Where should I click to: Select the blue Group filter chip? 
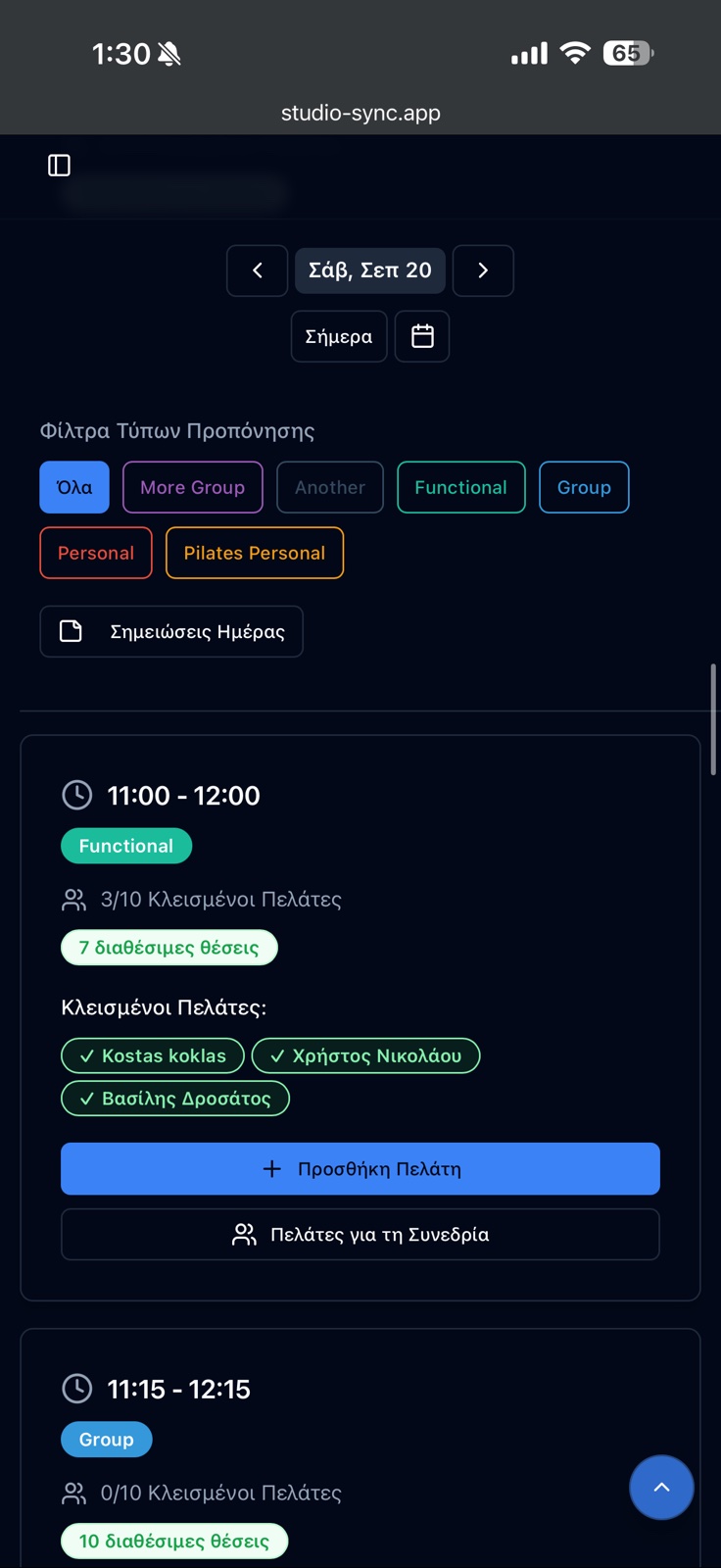tap(584, 487)
